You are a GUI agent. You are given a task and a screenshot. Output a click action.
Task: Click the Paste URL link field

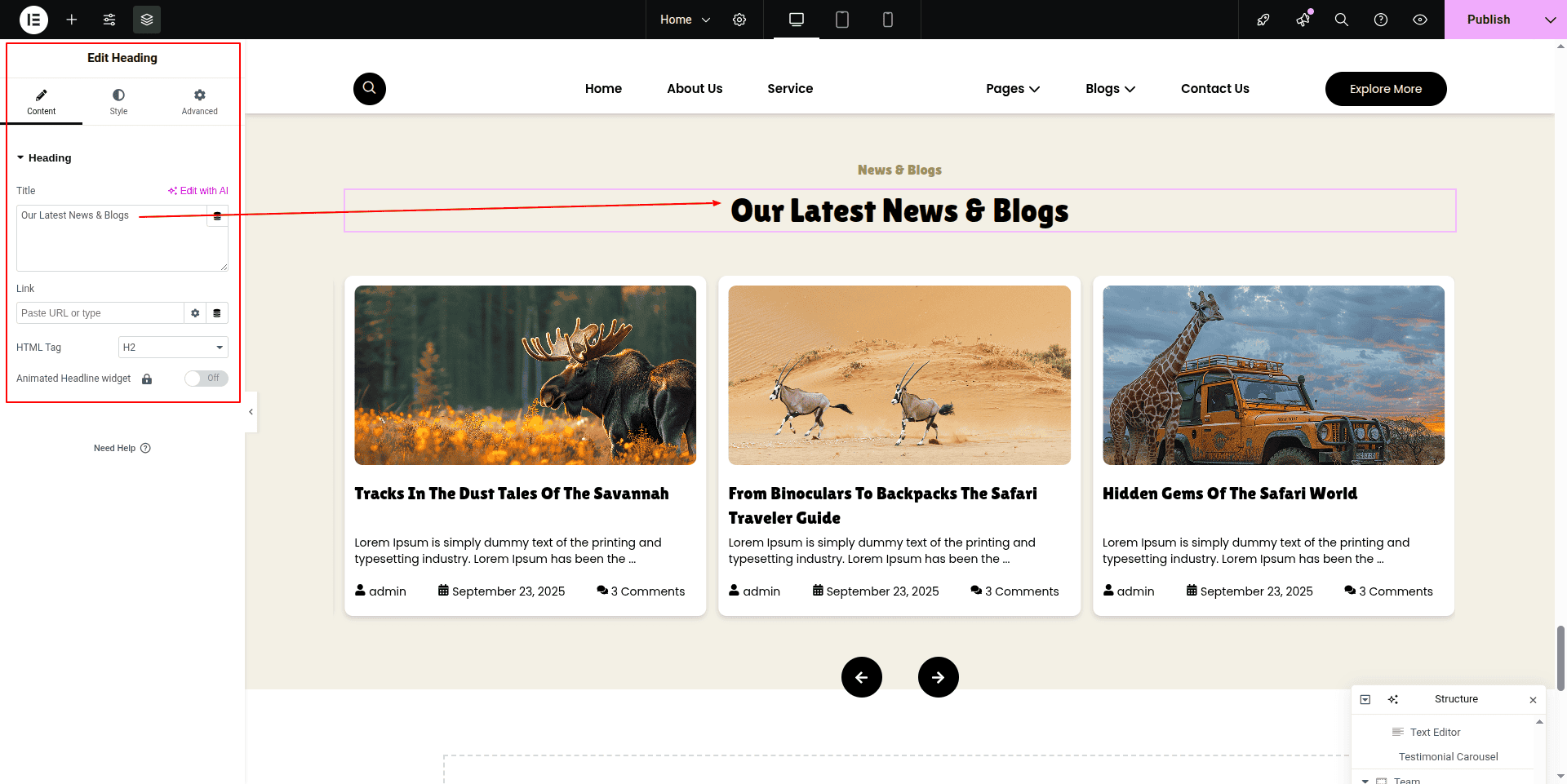(100, 313)
